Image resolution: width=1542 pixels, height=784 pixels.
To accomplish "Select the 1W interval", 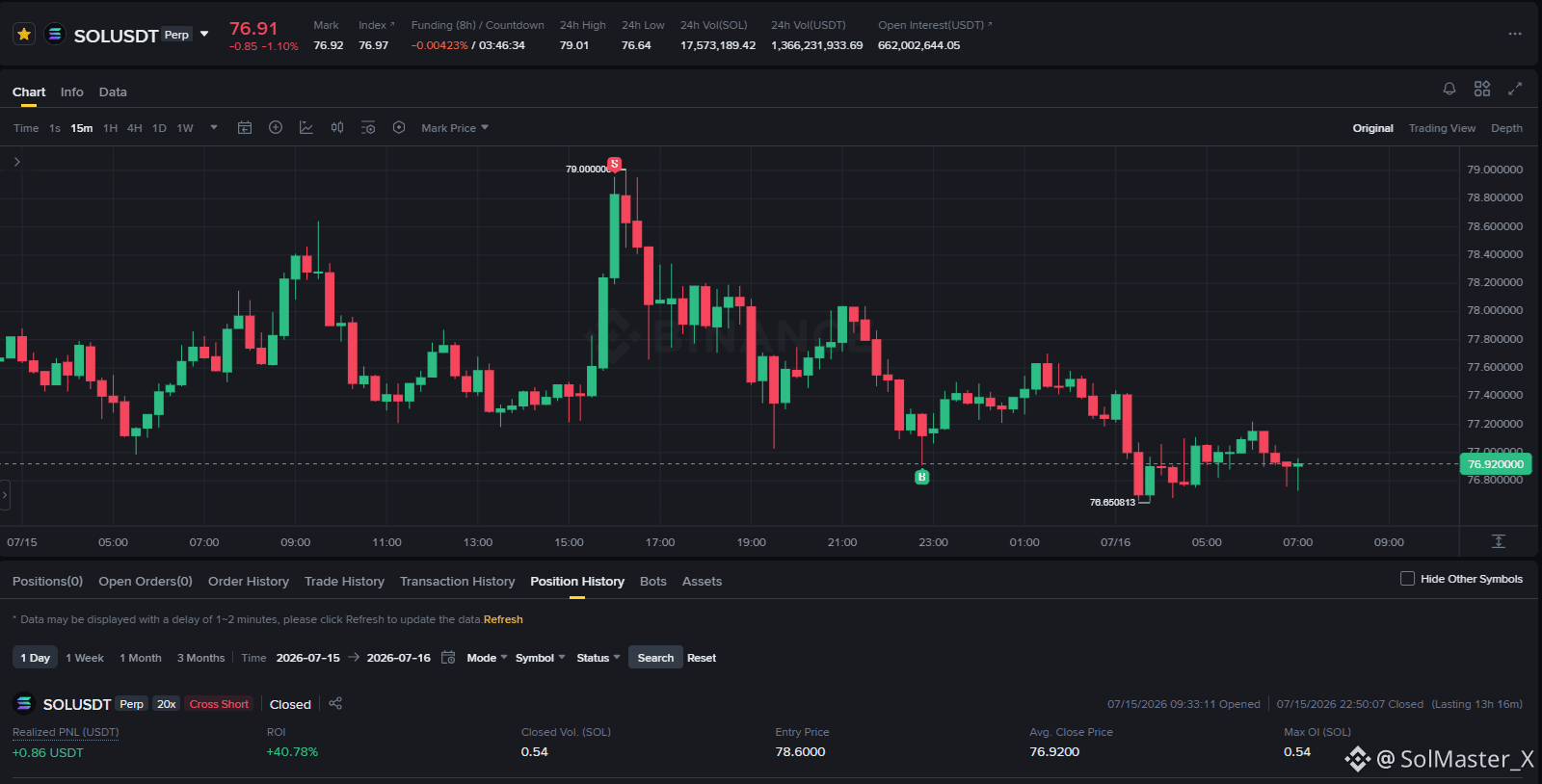I will coord(185,128).
